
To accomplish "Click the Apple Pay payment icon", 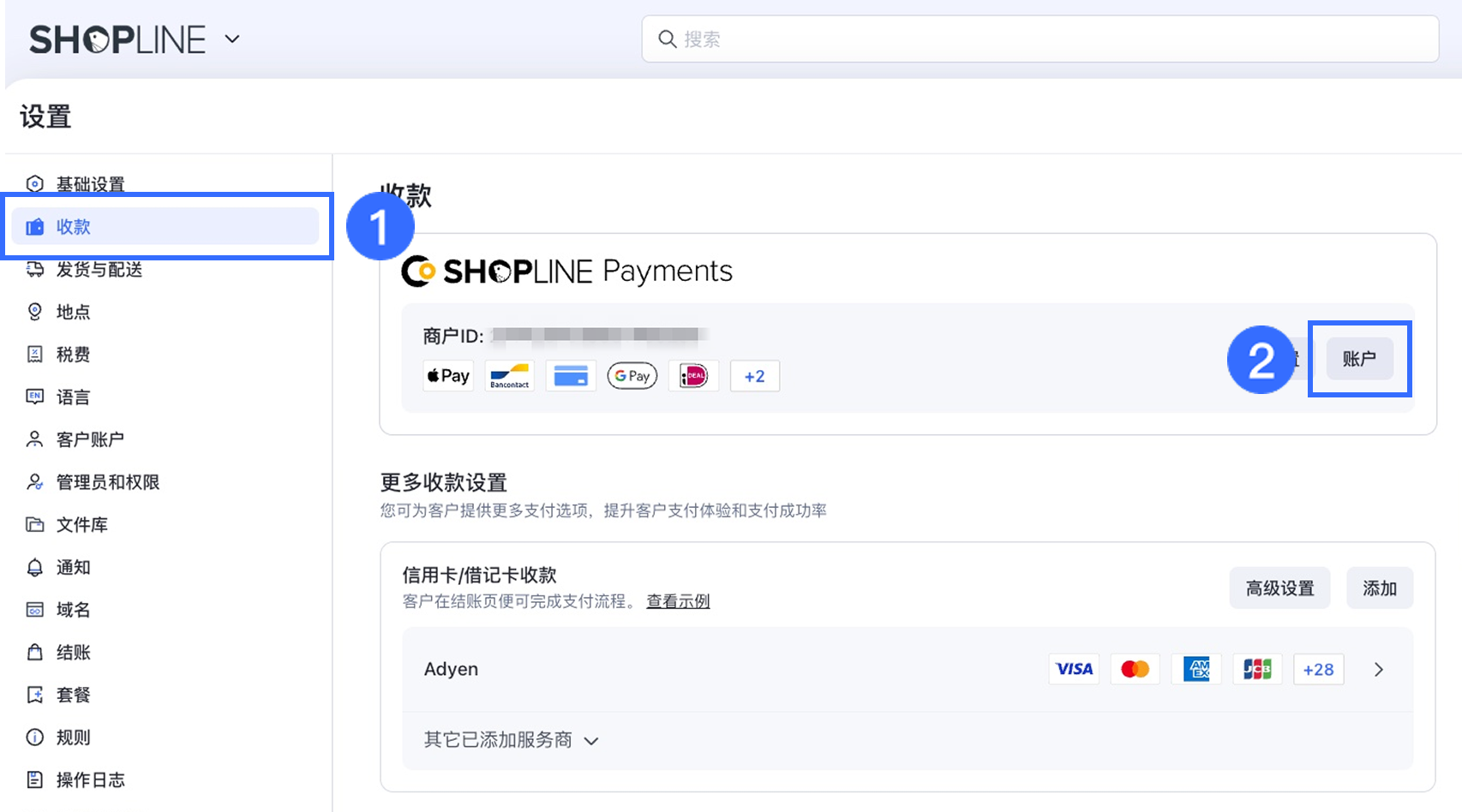I will pos(448,376).
